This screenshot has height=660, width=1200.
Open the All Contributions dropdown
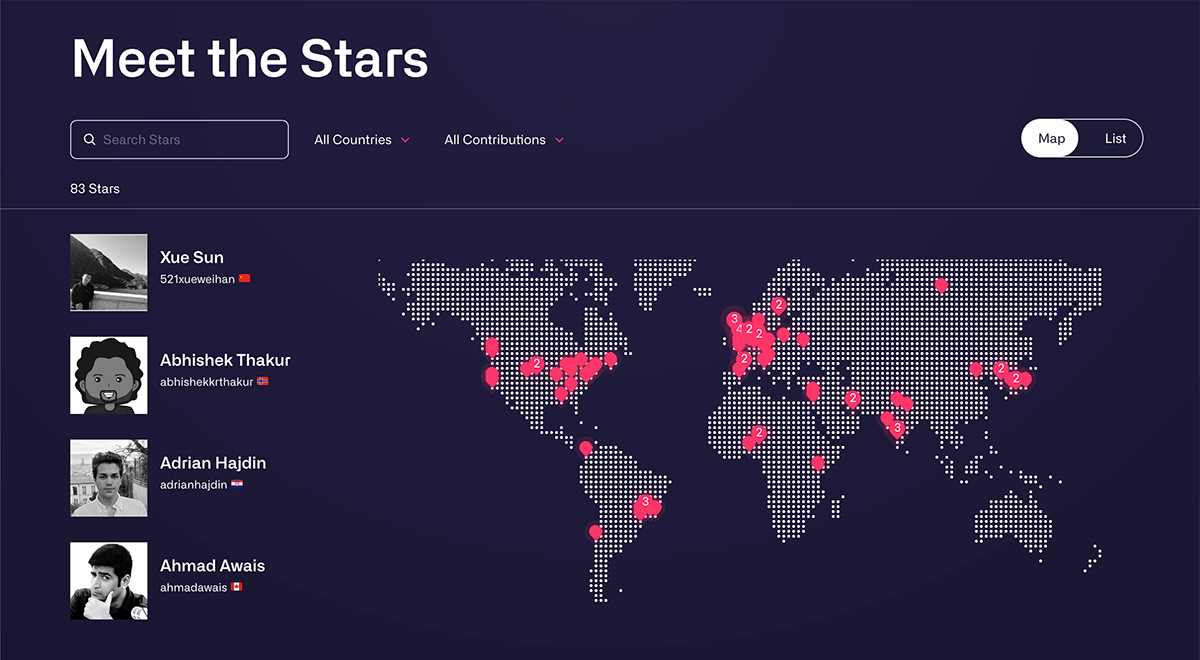pos(497,140)
